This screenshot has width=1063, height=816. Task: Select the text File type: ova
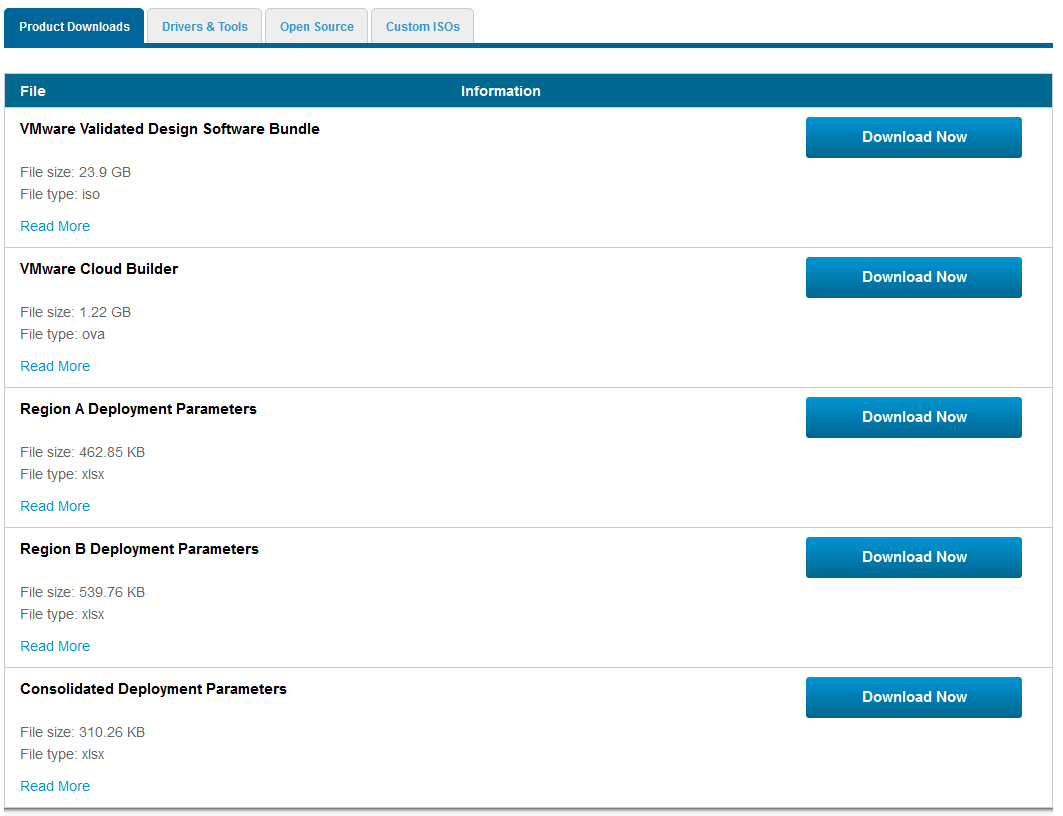click(62, 335)
